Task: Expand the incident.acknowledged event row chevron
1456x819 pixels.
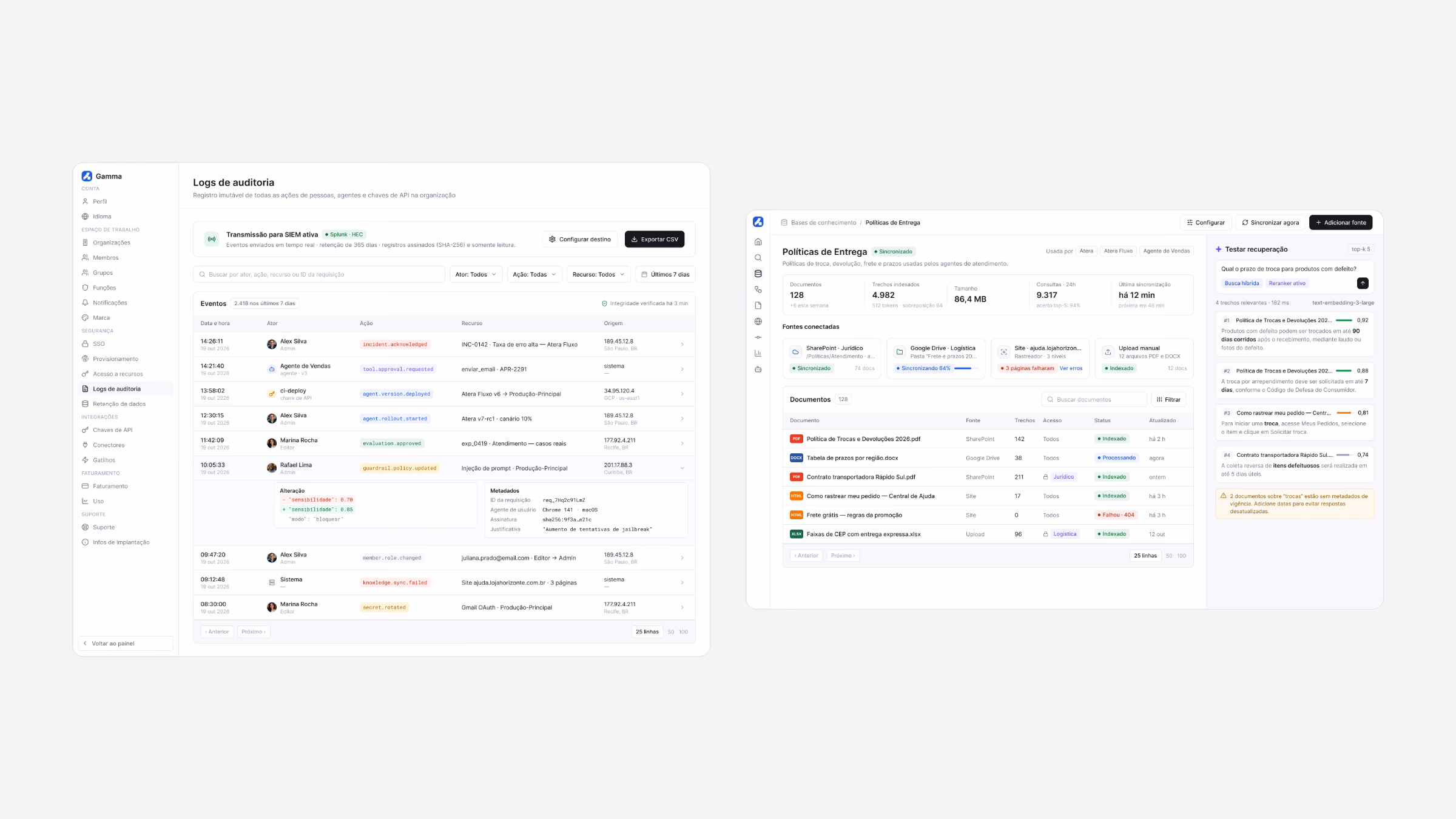Action: click(x=682, y=345)
